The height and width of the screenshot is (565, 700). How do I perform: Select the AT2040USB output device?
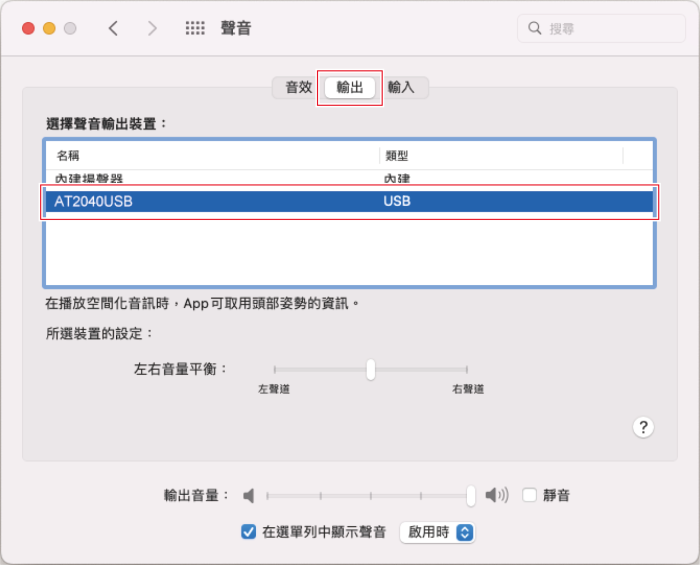click(x=350, y=202)
